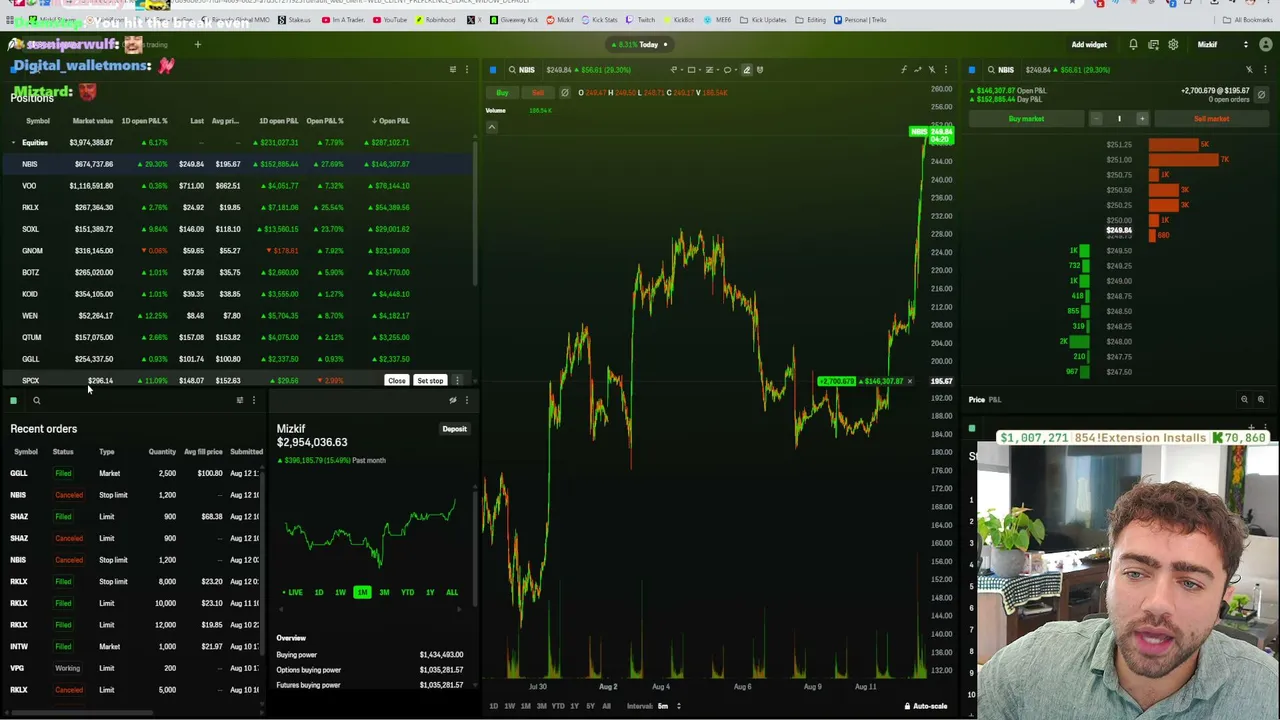The height and width of the screenshot is (720, 1280).
Task: Click the chart trend comparison icon
Action: pos(918,70)
